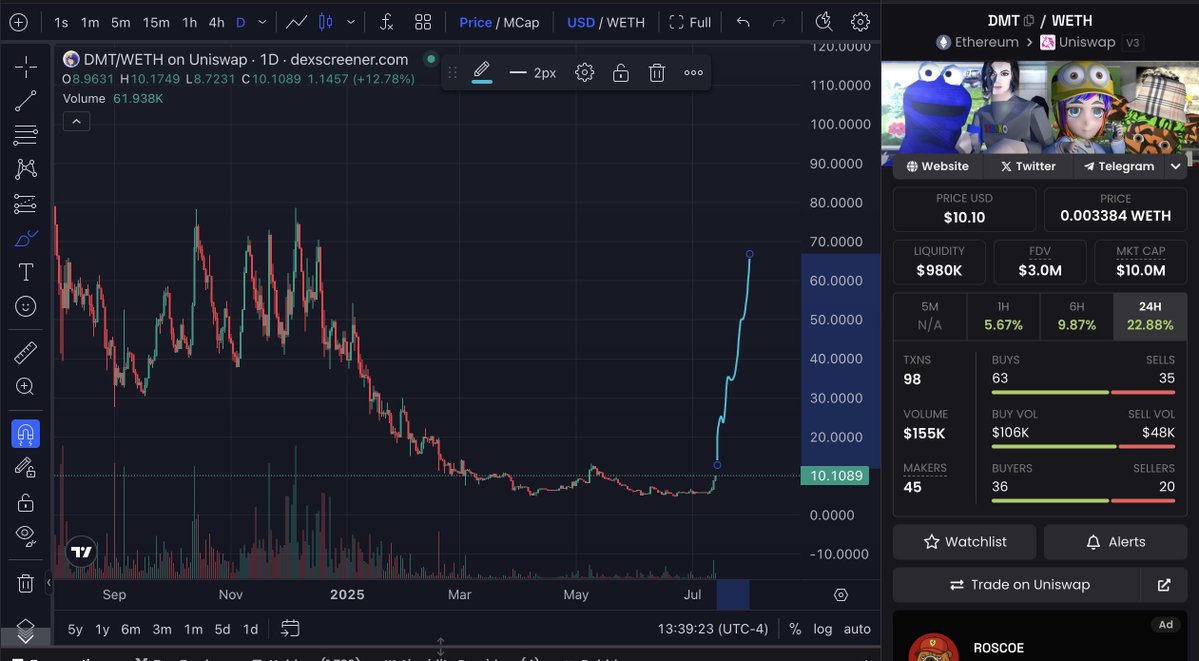Select the brush drawing tool
Screen dimensions: 1199x661
click(x=25, y=239)
